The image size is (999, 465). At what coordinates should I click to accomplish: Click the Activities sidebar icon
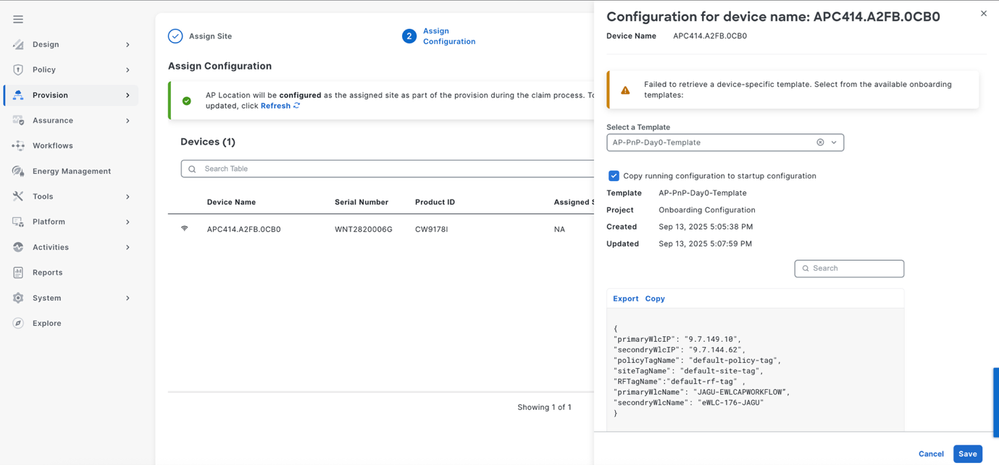(18, 247)
